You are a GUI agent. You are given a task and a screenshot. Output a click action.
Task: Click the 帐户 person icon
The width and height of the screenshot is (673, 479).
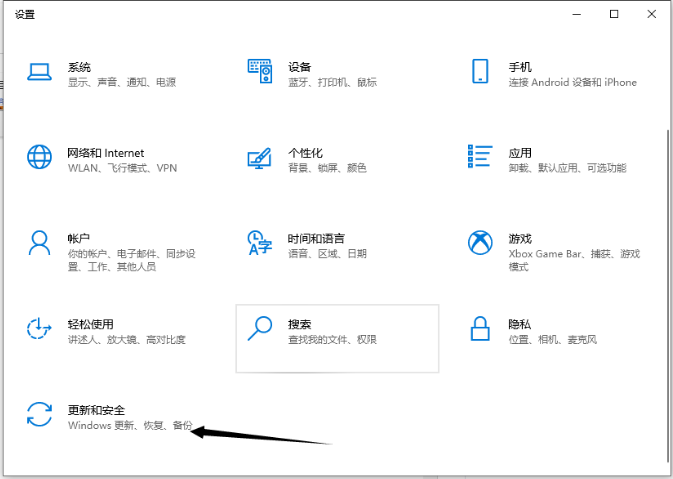tap(39, 243)
